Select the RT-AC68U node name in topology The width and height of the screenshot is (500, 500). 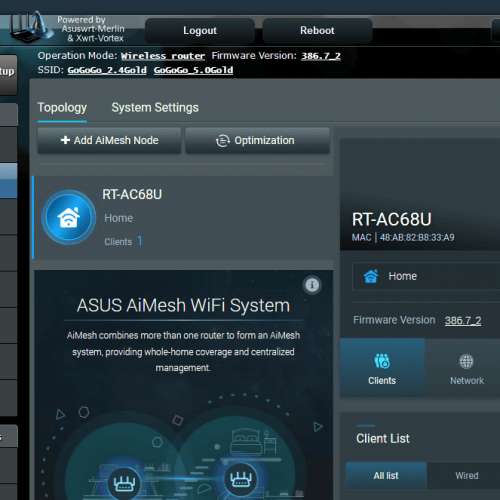tap(132, 194)
